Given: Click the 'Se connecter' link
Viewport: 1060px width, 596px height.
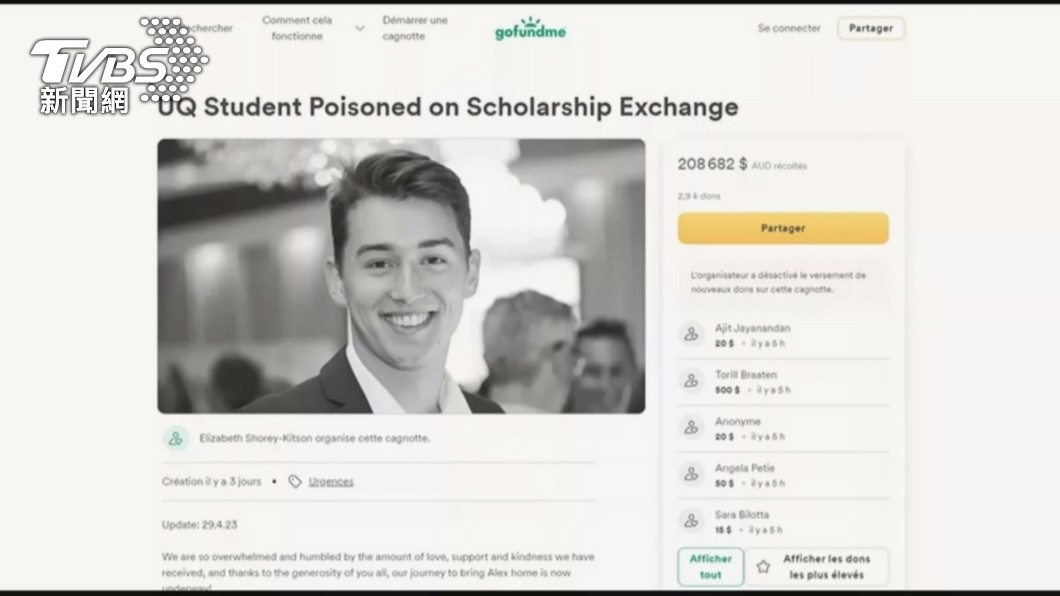Looking at the screenshot, I should click(789, 28).
